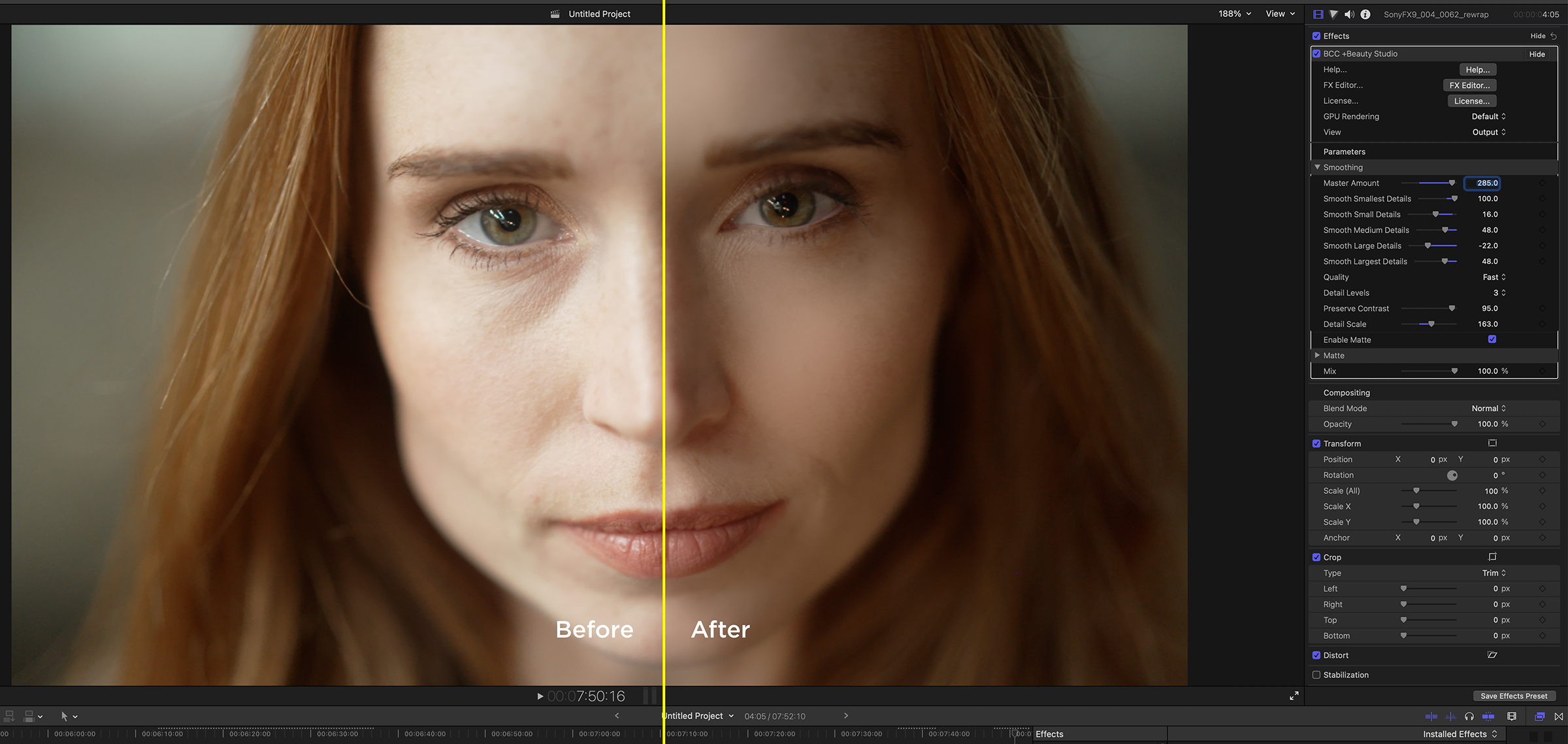Open the Color inspector triangle icon

[1333, 14]
